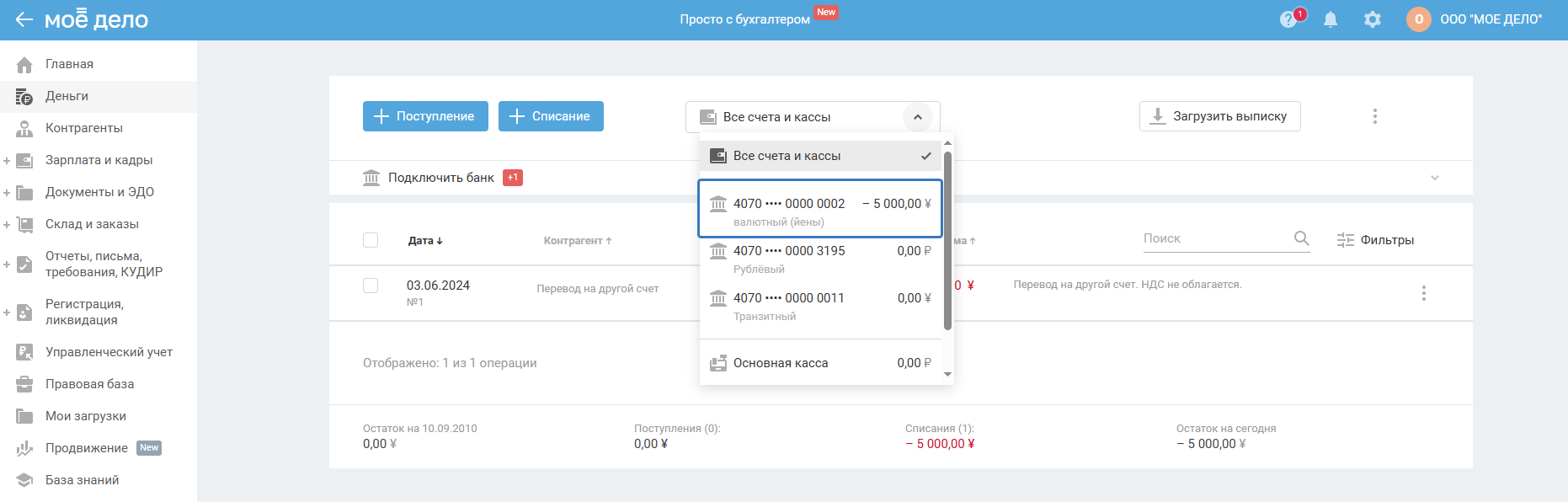Open Перевод на другой счет operation

click(598, 289)
